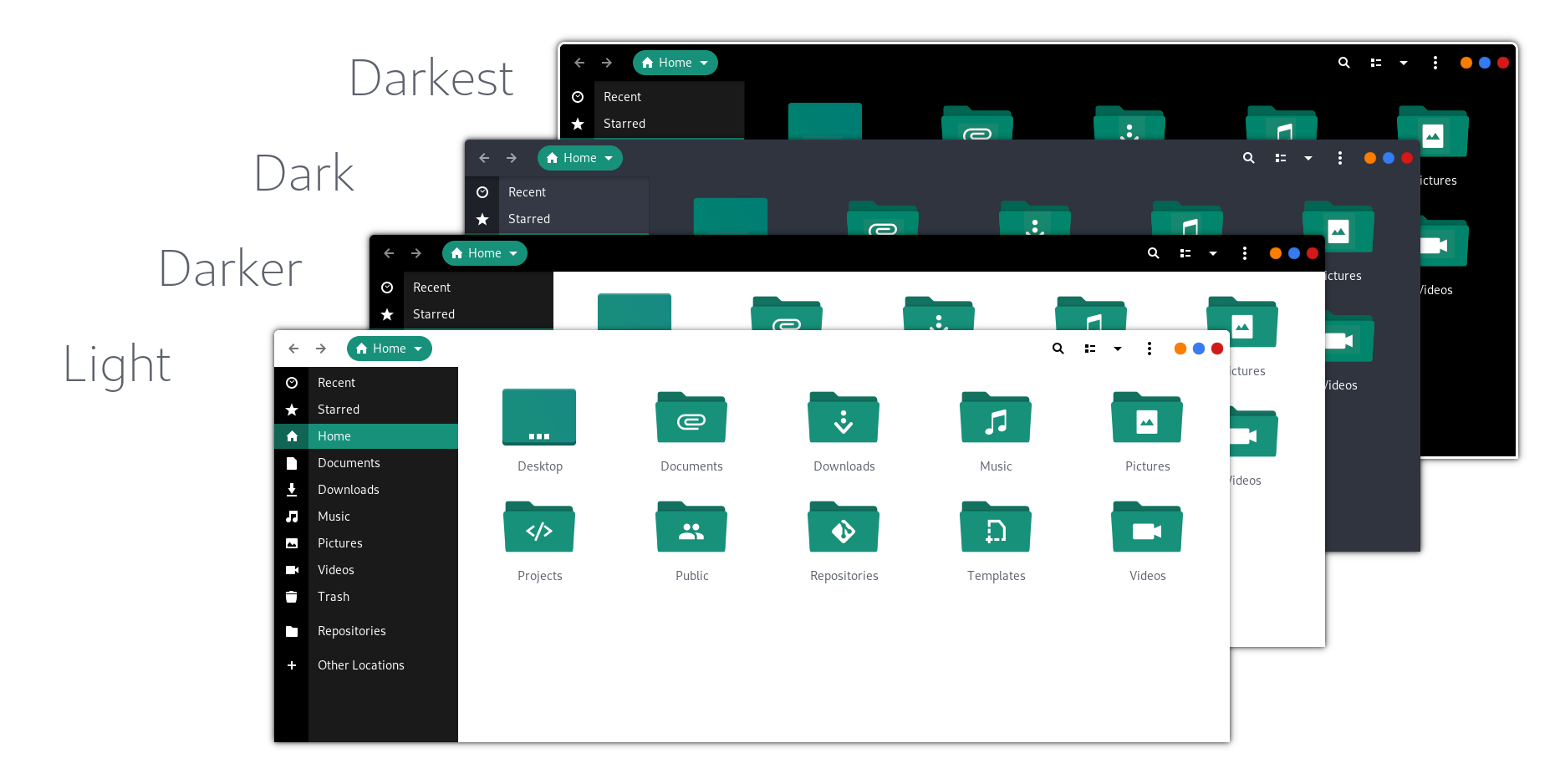Go back using arrow in Light window
1560x784 pixels.
click(293, 349)
